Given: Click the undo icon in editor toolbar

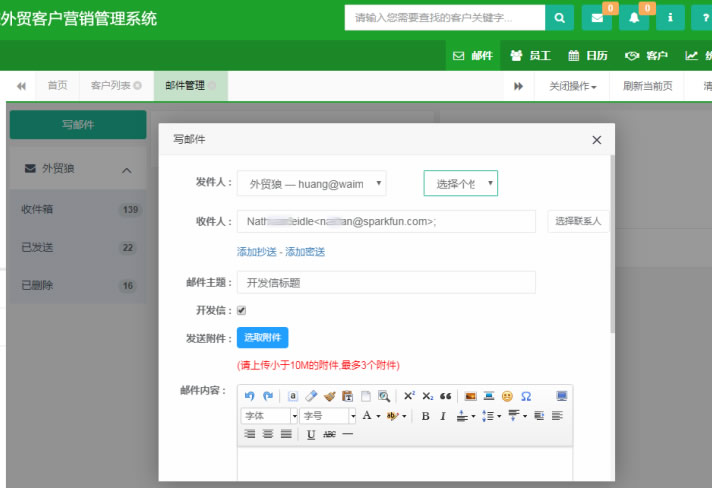Looking at the screenshot, I should pos(249,396).
